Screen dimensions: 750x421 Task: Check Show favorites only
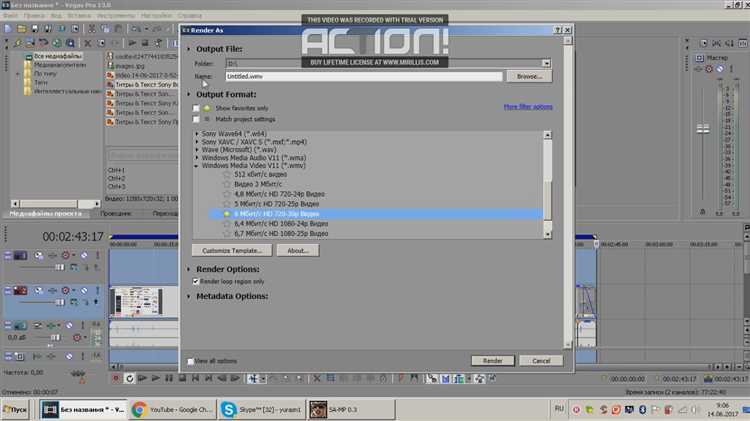pyautogui.click(x=196, y=109)
